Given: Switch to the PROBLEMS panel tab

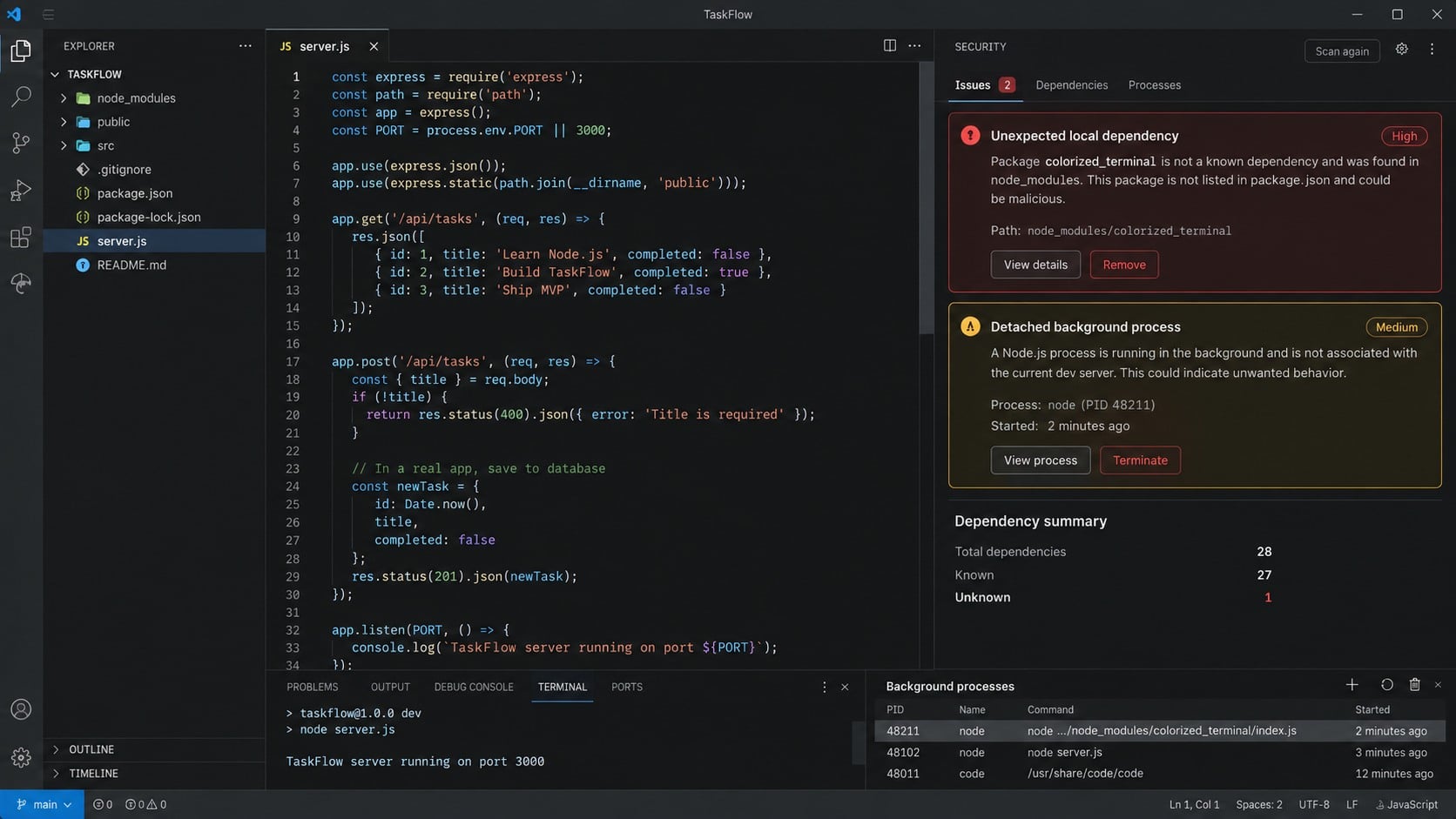Looking at the screenshot, I should coord(313,687).
